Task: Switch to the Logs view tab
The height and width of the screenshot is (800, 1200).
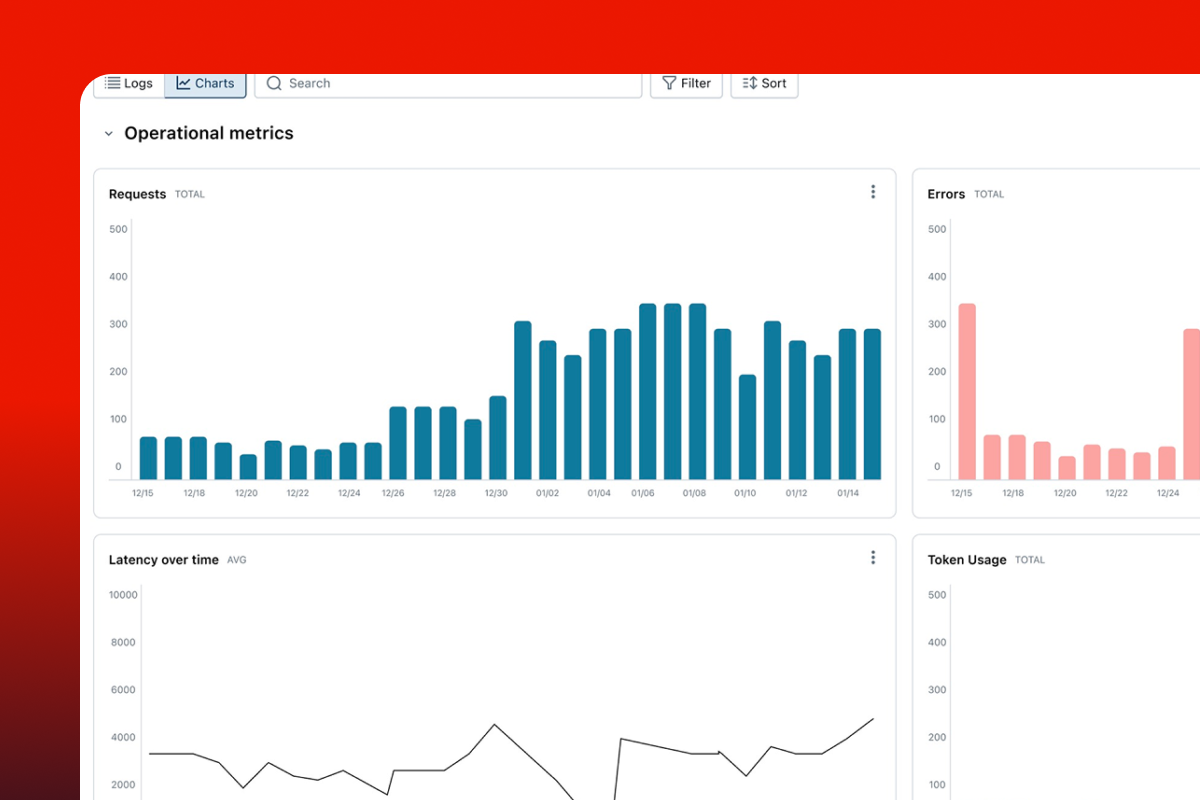Action: (129, 84)
